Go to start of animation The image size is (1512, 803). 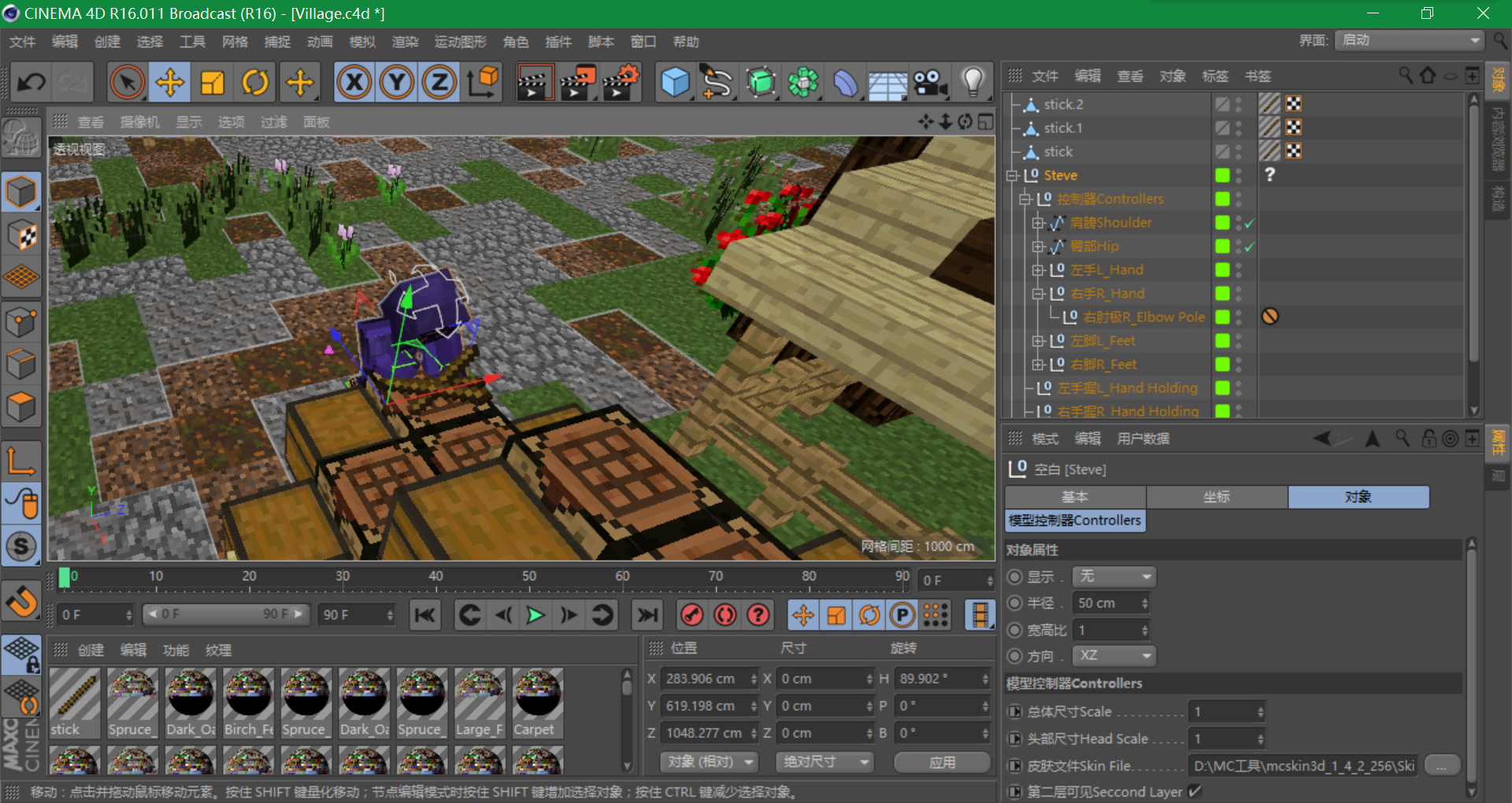[425, 615]
